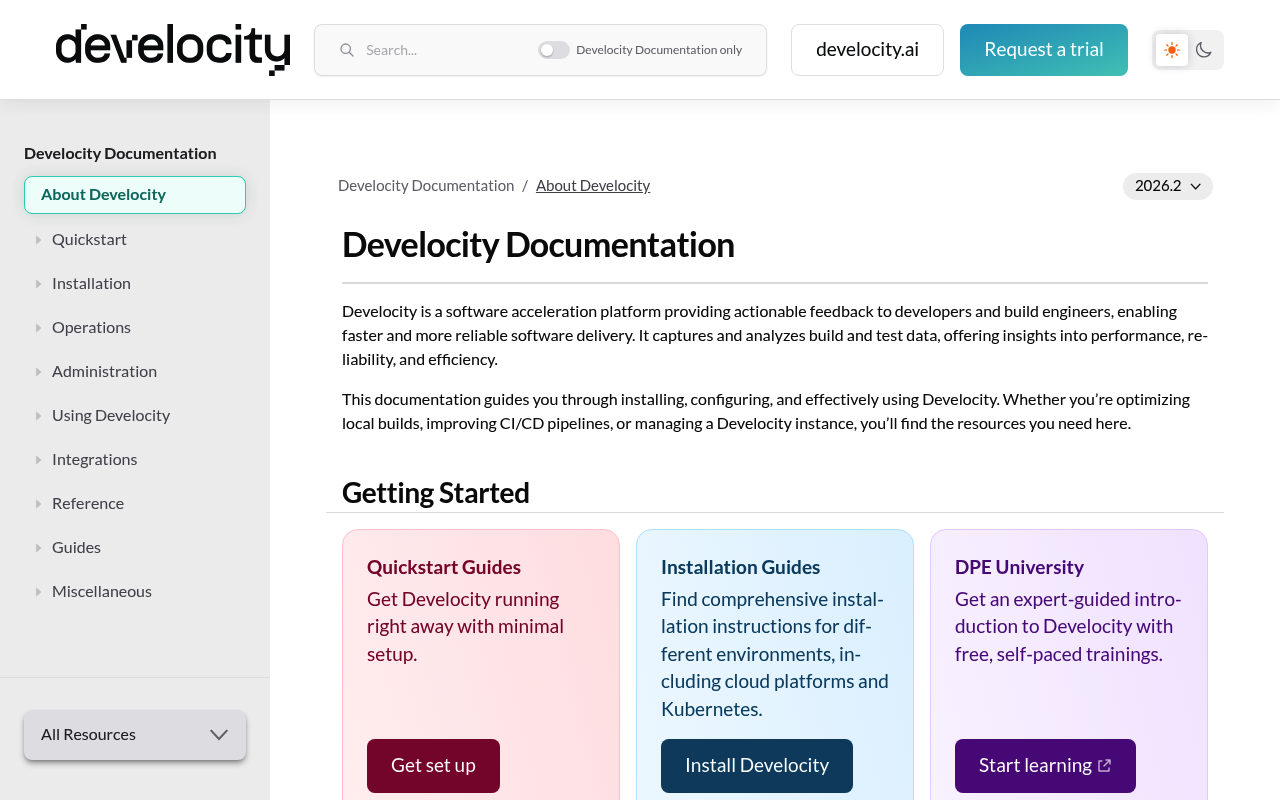1280x800 pixels.
Task: Open Integrations sidebar item
Action: click(x=94, y=459)
